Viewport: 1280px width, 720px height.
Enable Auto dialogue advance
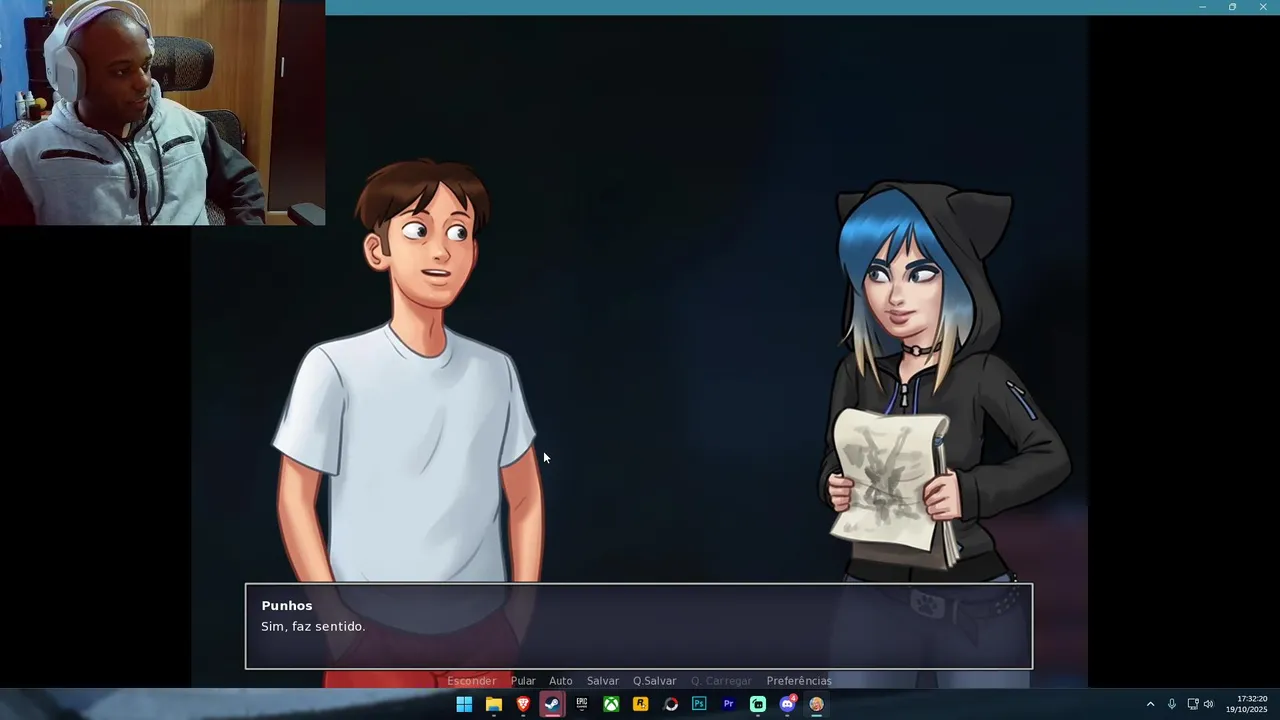(561, 681)
